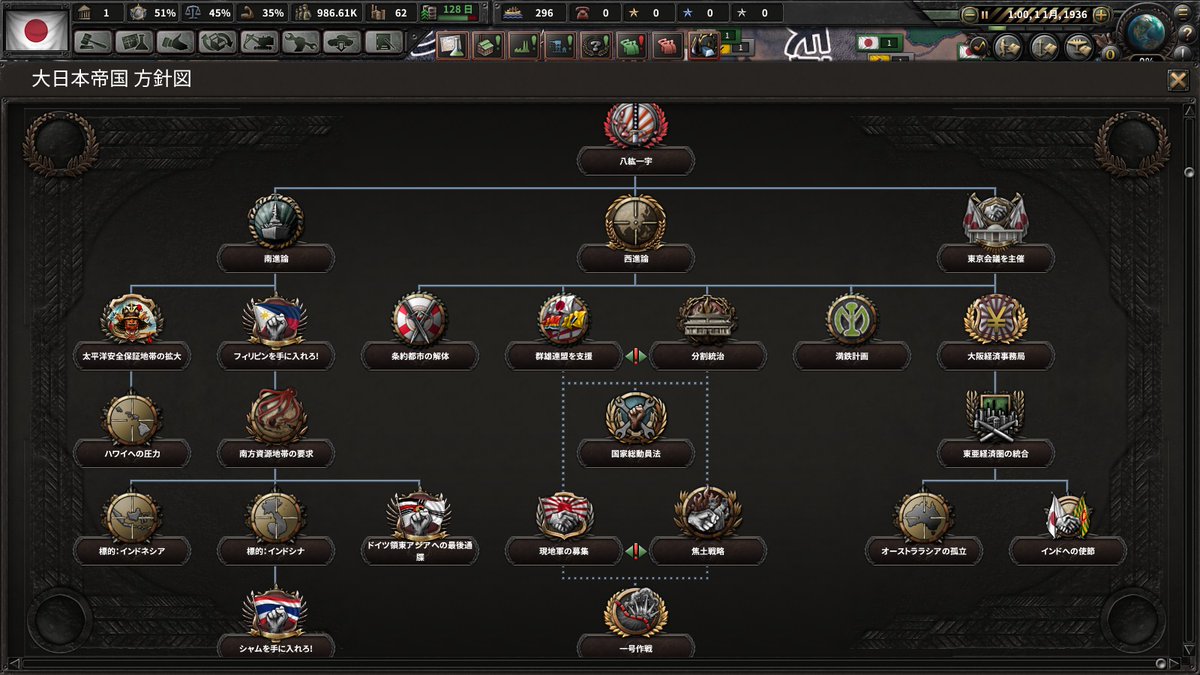Close the 大日本帝国 方針図 window
This screenshot has width=1200, height=675.
pyautogui.click(x=1178, y=80)
